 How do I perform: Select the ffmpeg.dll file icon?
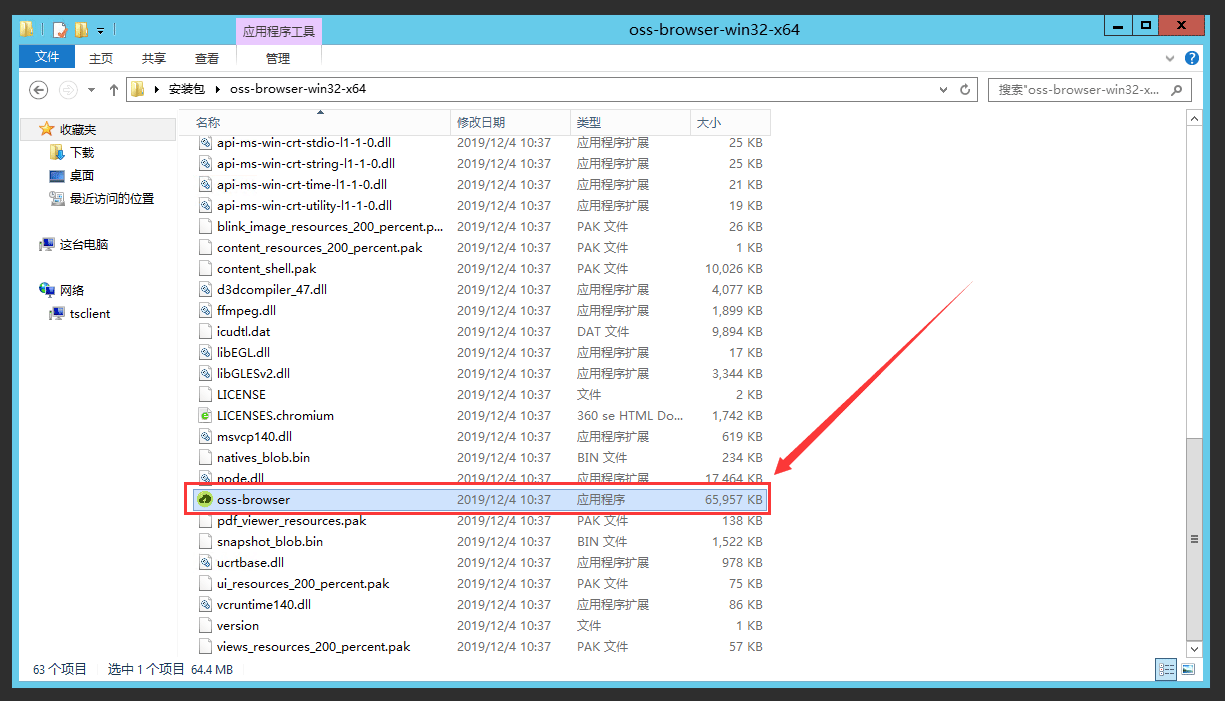(205, 310)
